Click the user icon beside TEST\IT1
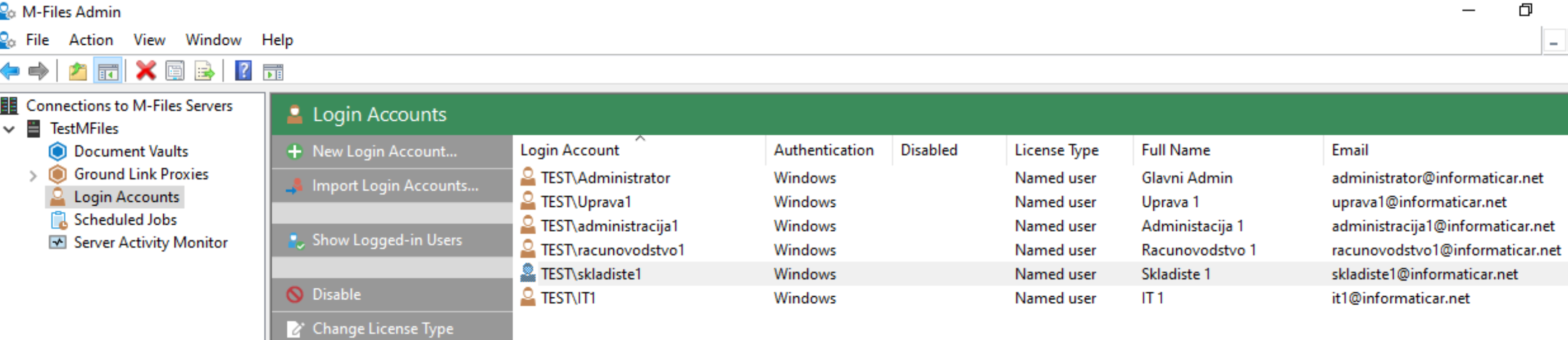Image resolution: width=1568 pixels, height=340 pixels. [x=528, y=297]
